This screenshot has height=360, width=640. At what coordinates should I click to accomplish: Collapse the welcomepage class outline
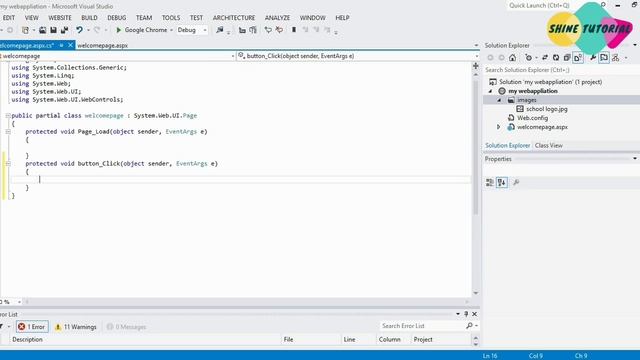click(8, 116)
